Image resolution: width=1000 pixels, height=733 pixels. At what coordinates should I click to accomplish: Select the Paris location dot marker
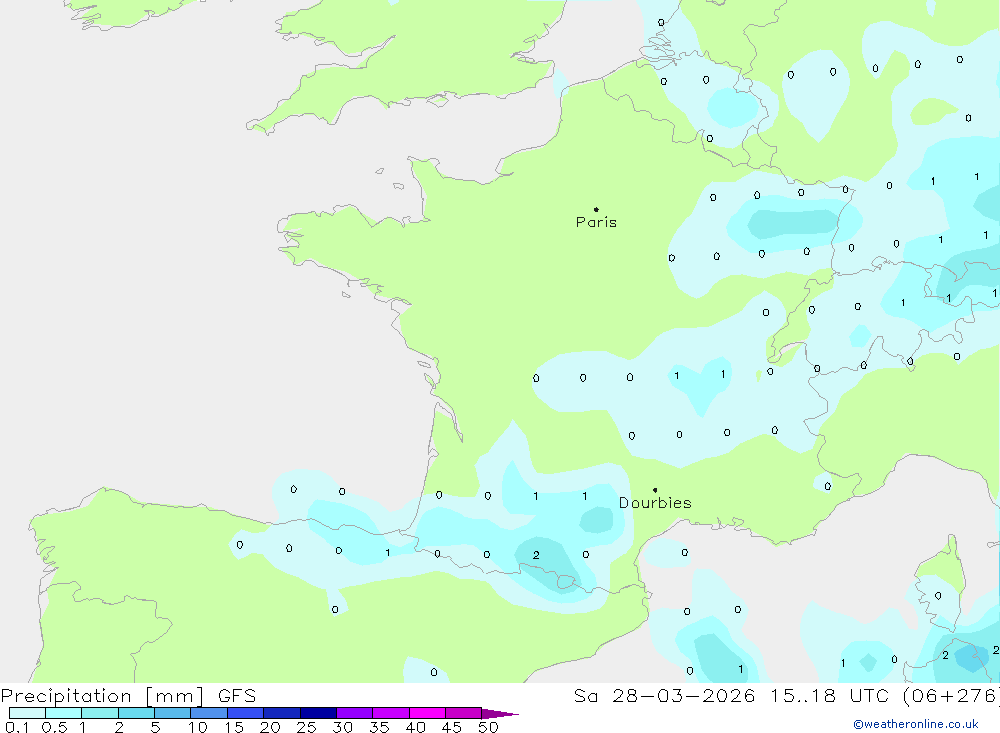pos(596,209)
